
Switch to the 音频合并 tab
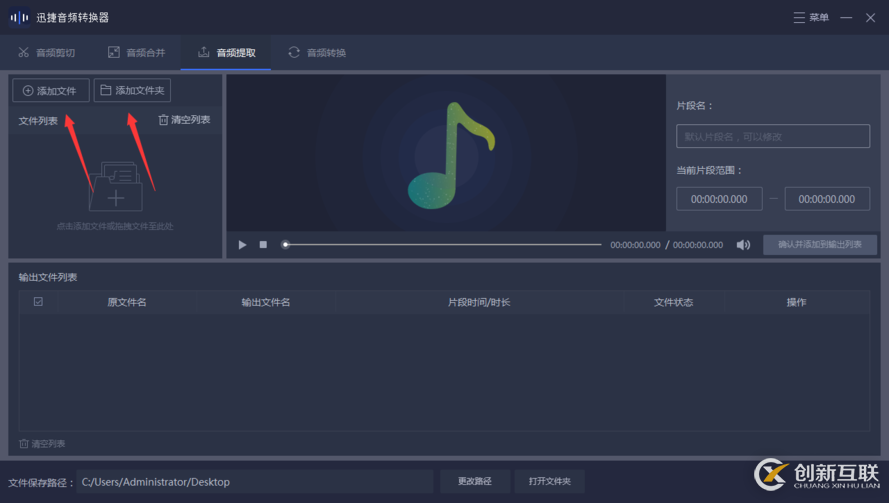pyautogui.click(x=137, y=53)
